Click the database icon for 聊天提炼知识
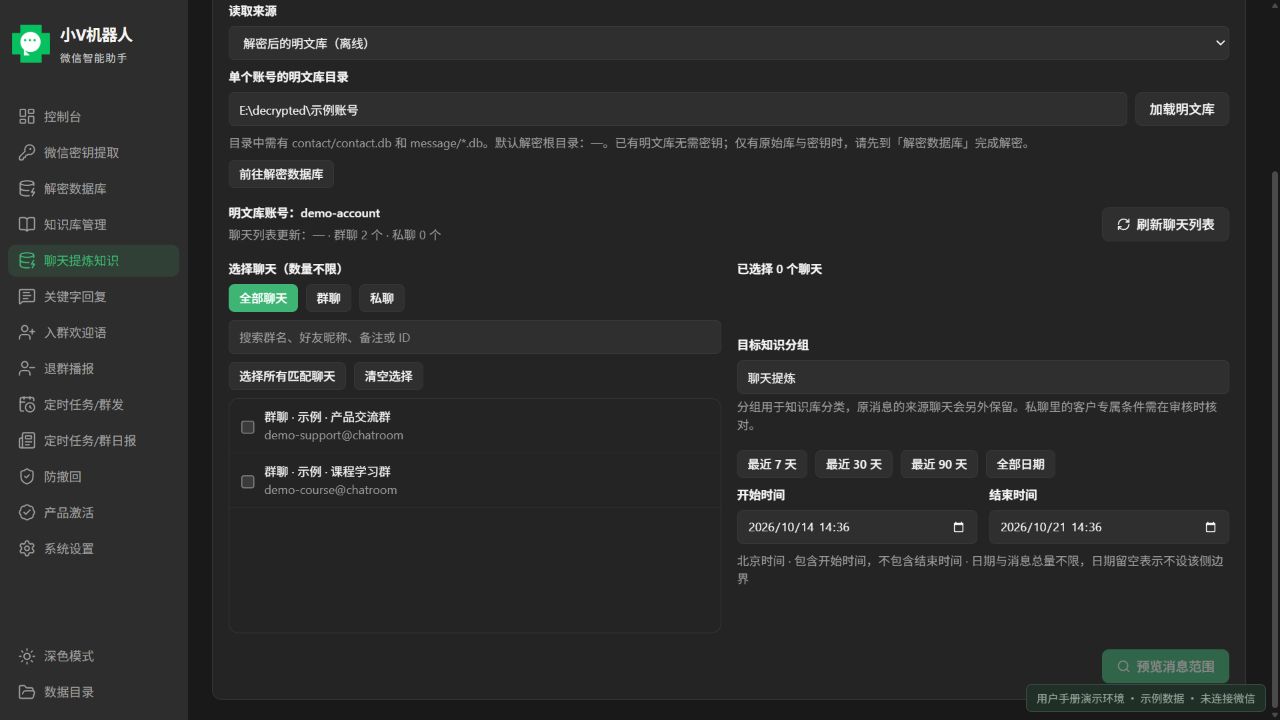The image size is (1280, 720). [27, 261]
